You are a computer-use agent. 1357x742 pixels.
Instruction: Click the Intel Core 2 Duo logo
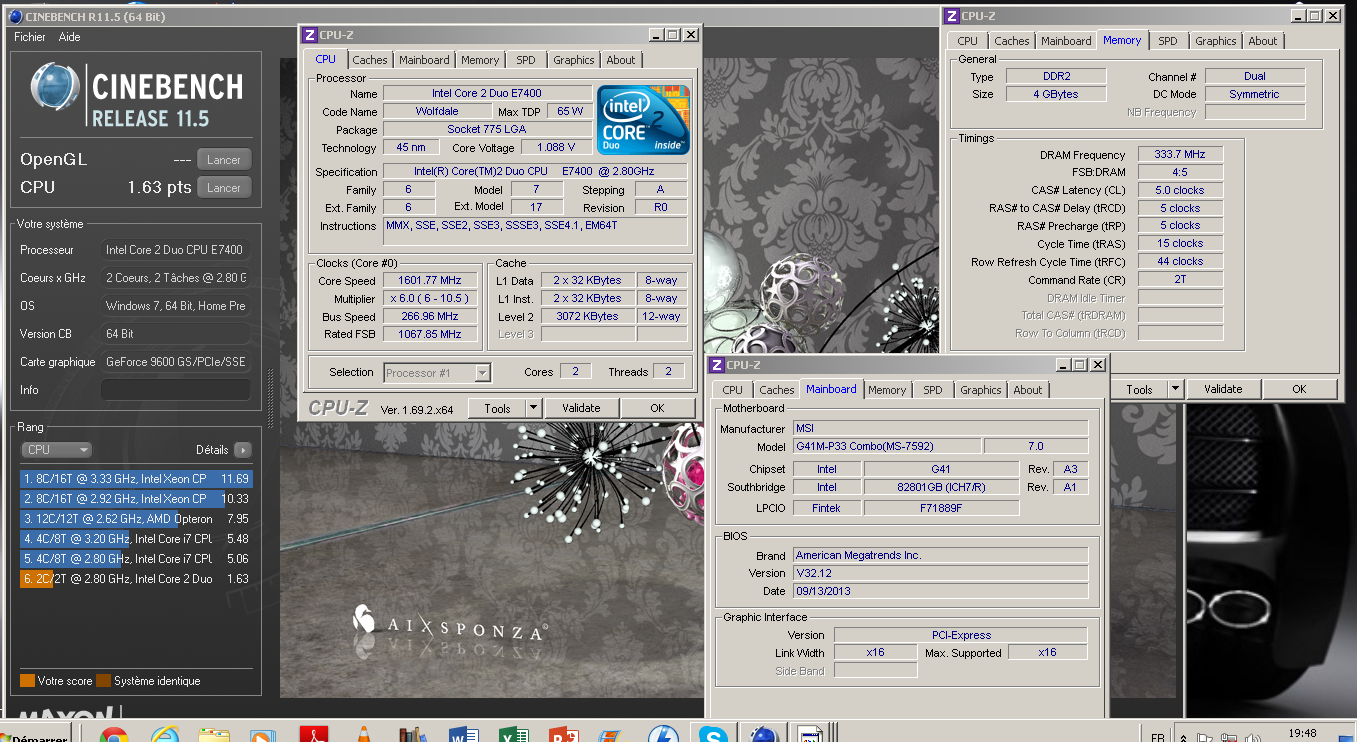pos(643,119)
